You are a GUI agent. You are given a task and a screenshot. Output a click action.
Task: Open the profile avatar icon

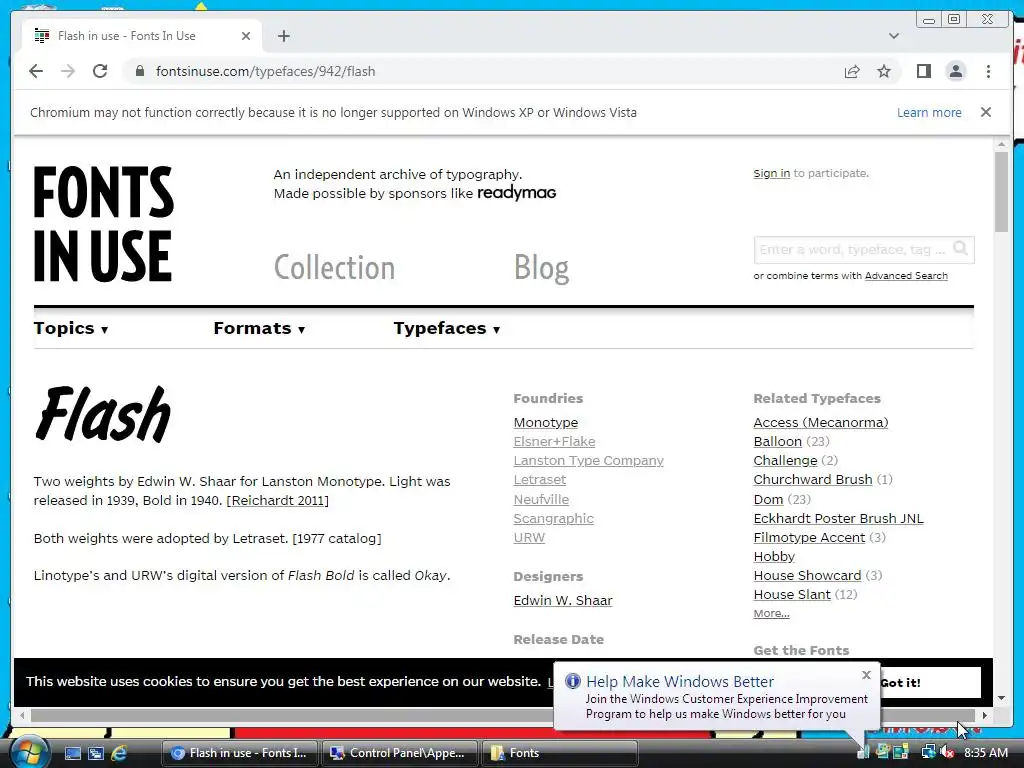[x=955, y=71]
